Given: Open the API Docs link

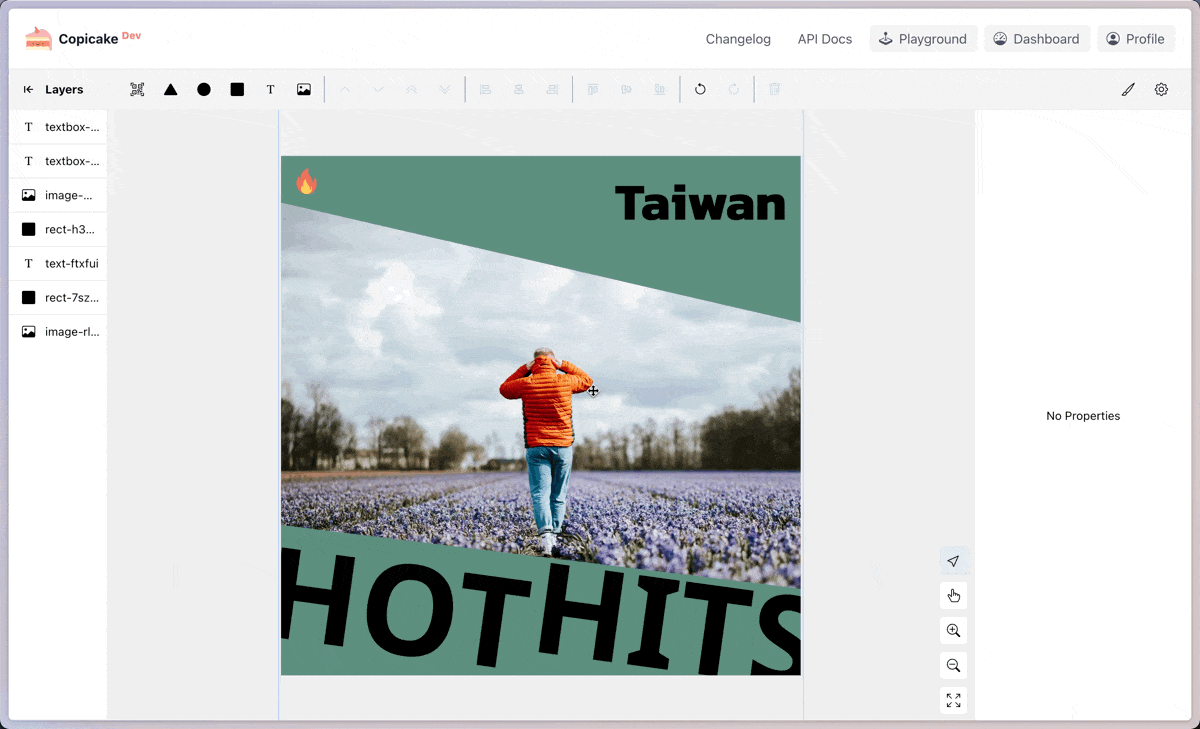Looking at the screenshot, I should click(x=825, y=39).
